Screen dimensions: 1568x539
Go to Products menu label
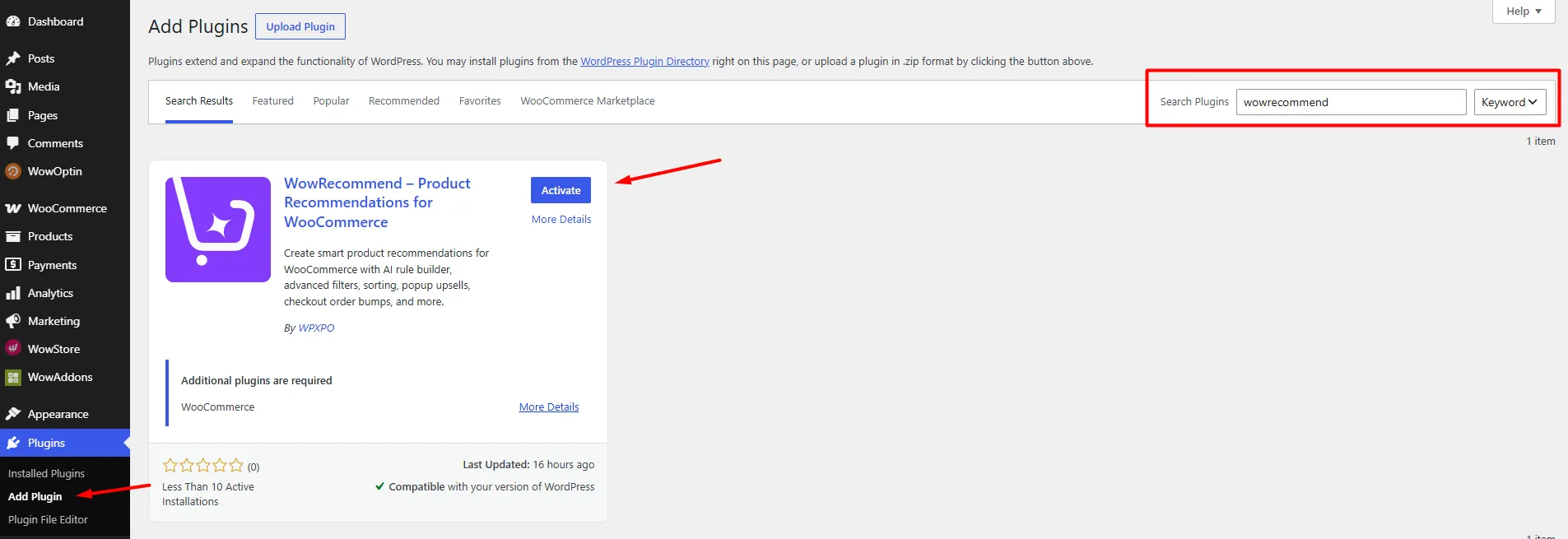pos(50,236)
